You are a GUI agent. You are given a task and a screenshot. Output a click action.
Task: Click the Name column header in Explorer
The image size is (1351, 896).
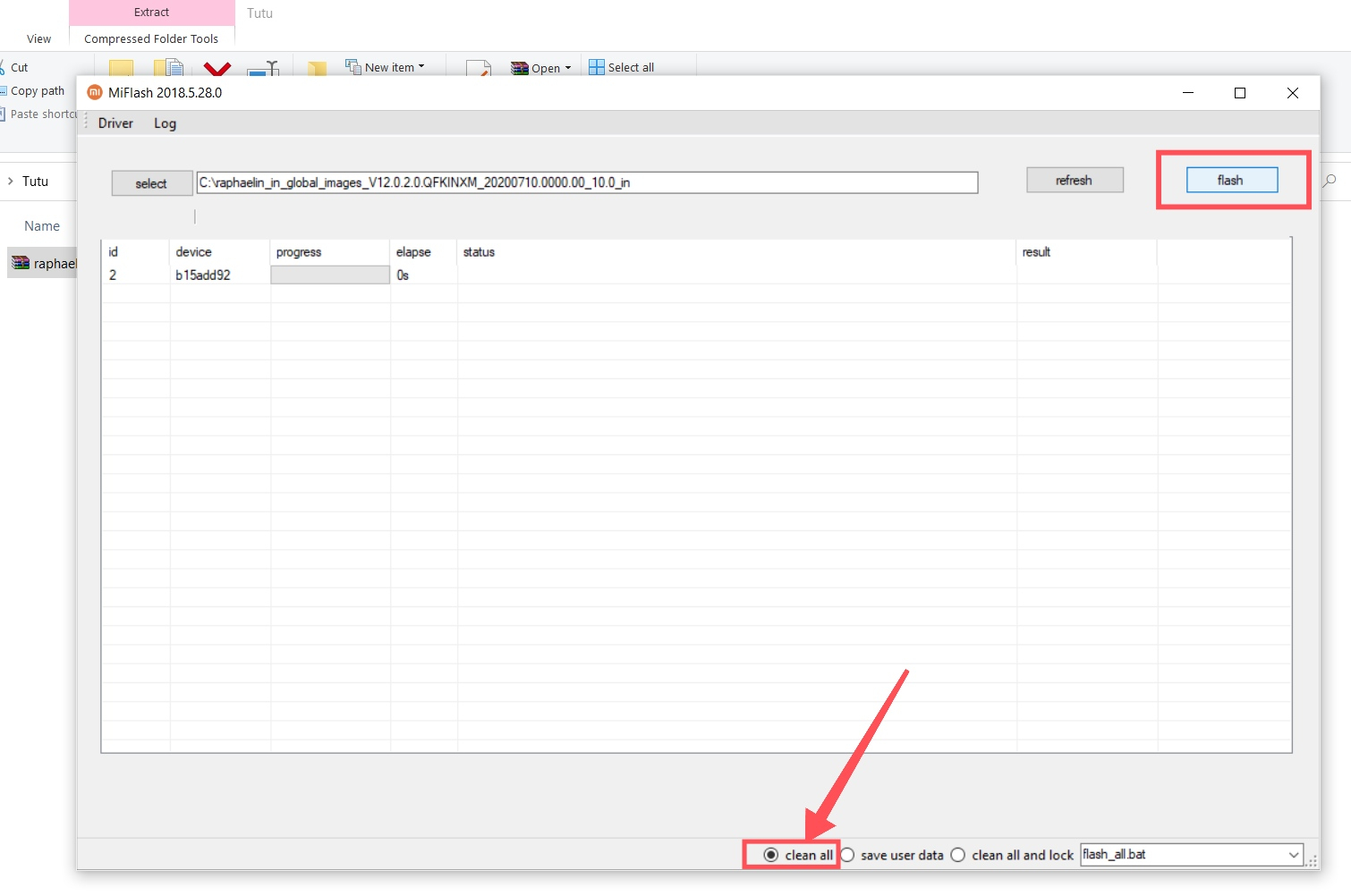point(42,226)
